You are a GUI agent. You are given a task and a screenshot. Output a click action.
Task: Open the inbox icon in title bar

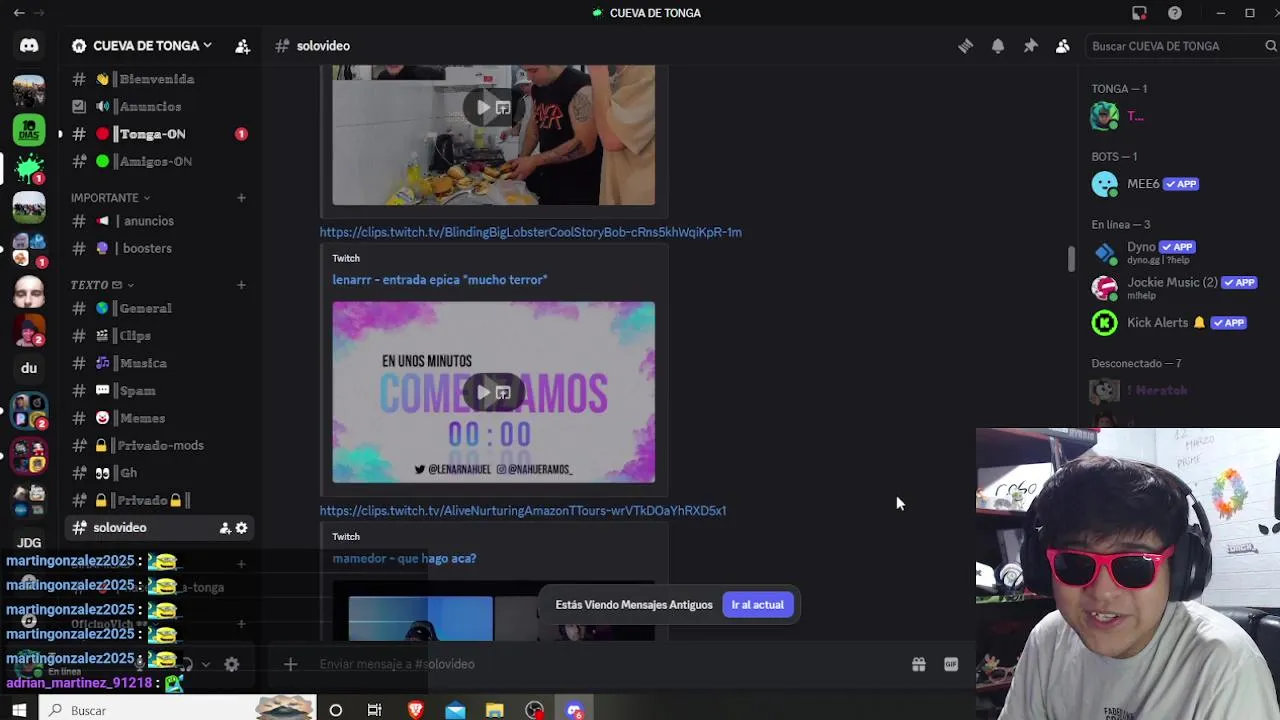(1139, 13)
